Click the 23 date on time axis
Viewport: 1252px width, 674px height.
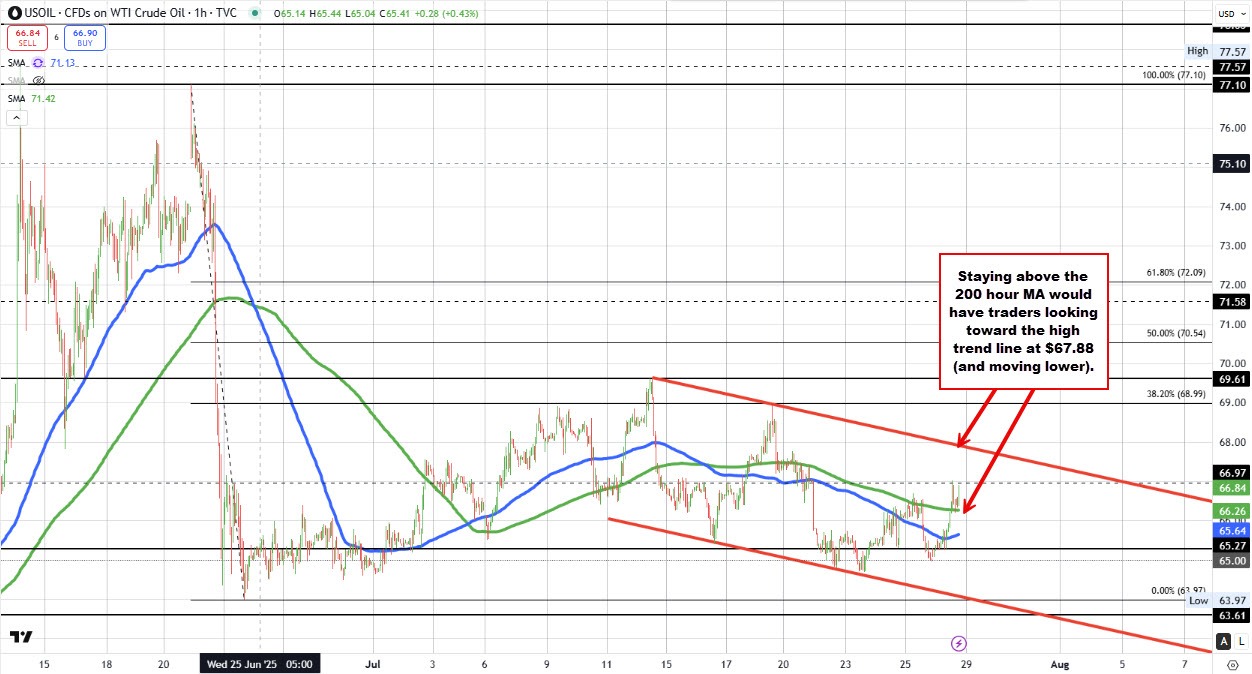[845, 663]
